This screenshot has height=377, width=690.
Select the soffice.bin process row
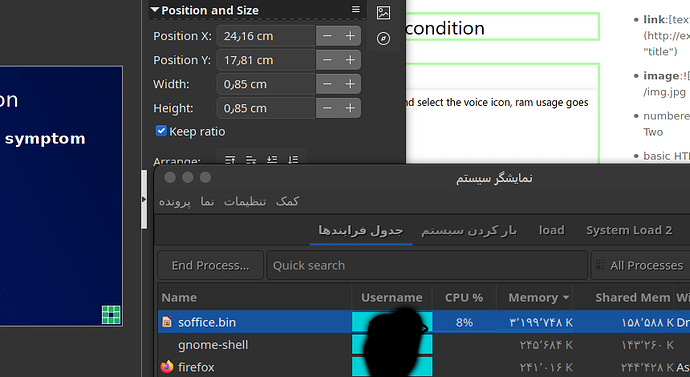coord(424,322)
